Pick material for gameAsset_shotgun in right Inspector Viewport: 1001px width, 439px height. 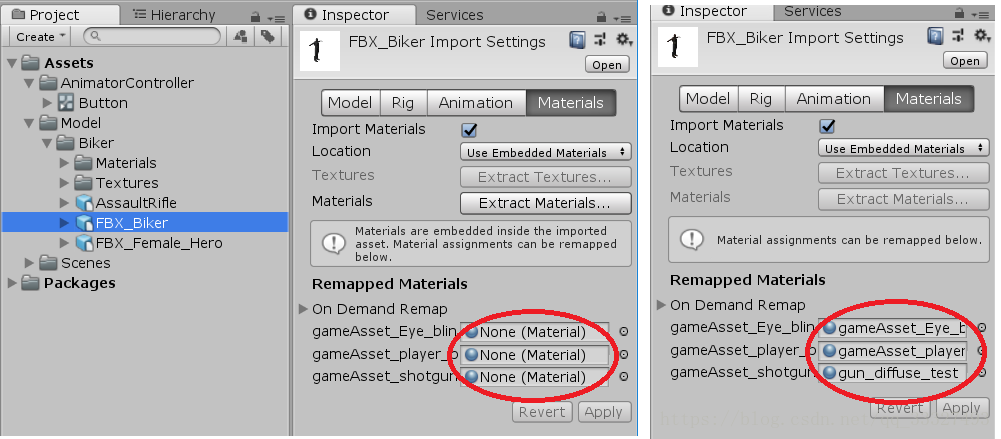(982, 373)
